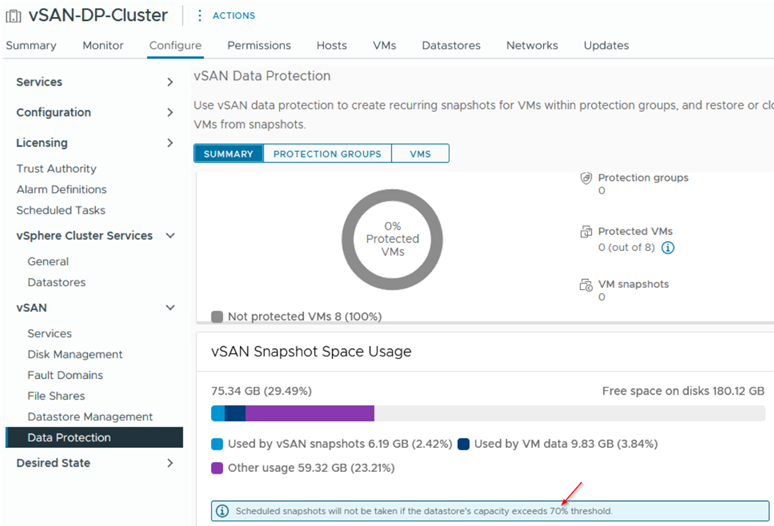774x526 pixels.
Task: Go to the Networks tab
Action: pyautogui.click(x=532, y=45)
